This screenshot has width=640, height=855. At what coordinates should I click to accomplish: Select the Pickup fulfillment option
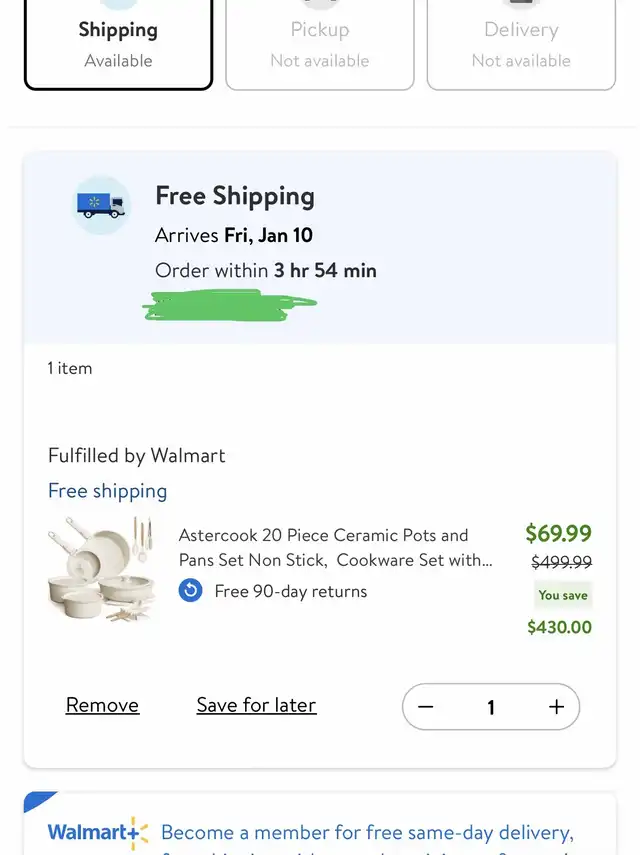tap(320, 45)
